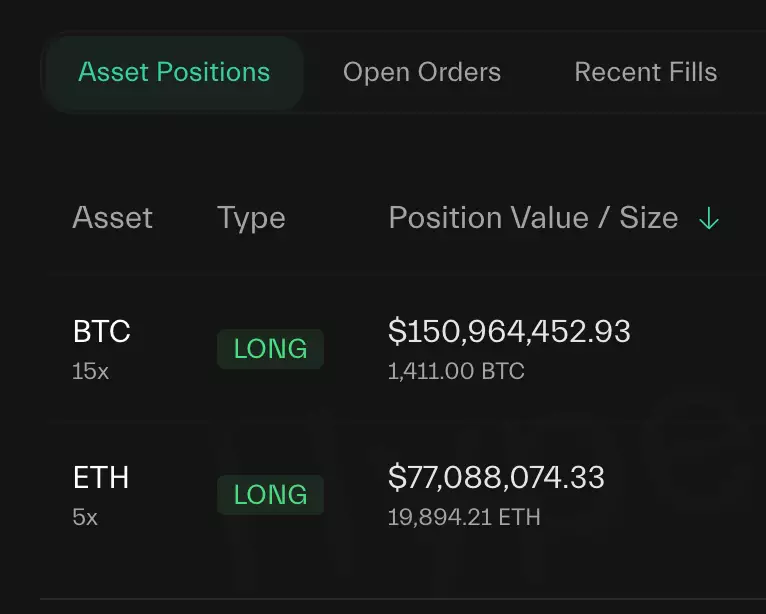Select the Recent Fills tab
766x614 pixels.
pos(645,73)
